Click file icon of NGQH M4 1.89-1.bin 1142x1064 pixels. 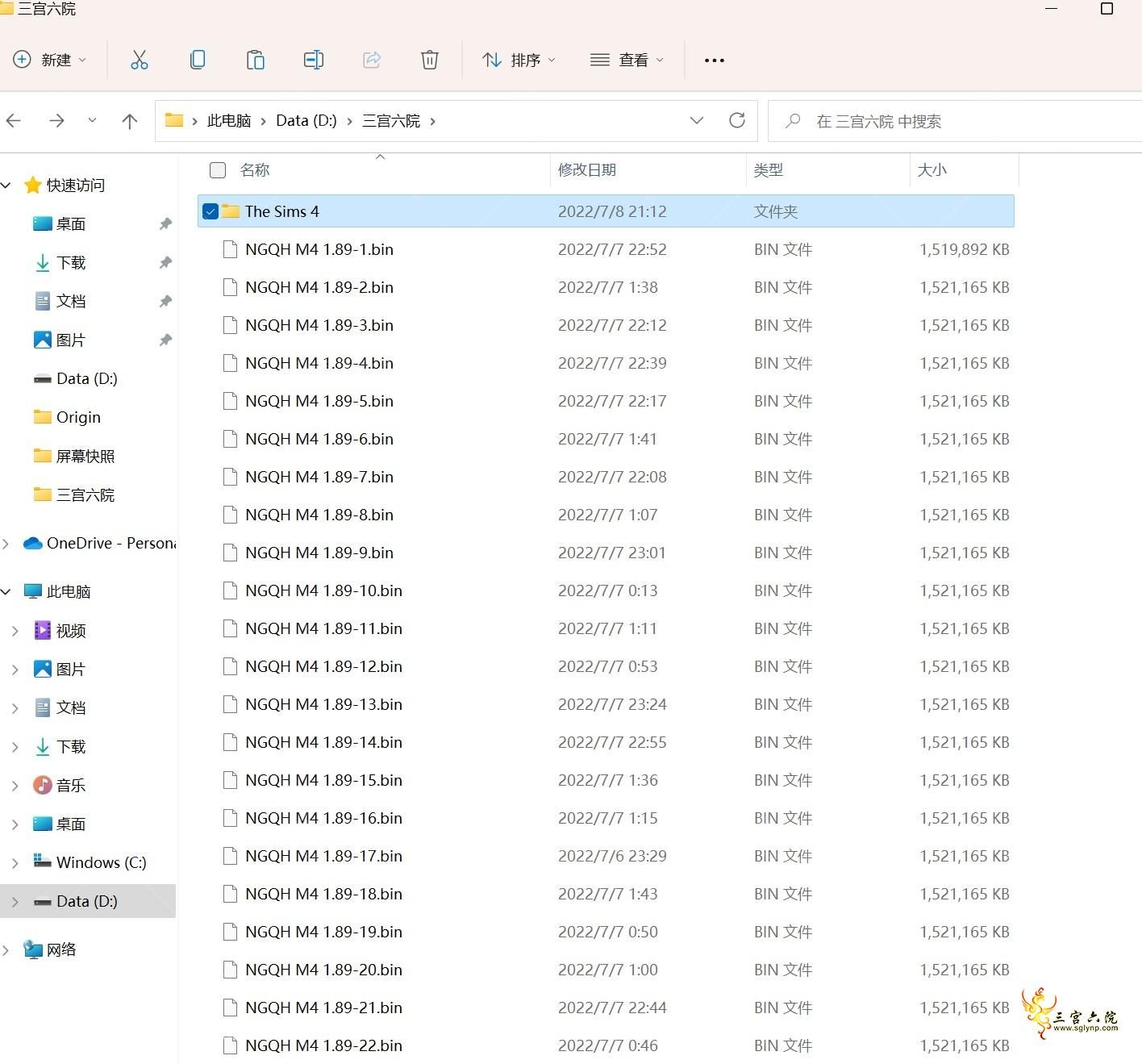click(231, 249)
